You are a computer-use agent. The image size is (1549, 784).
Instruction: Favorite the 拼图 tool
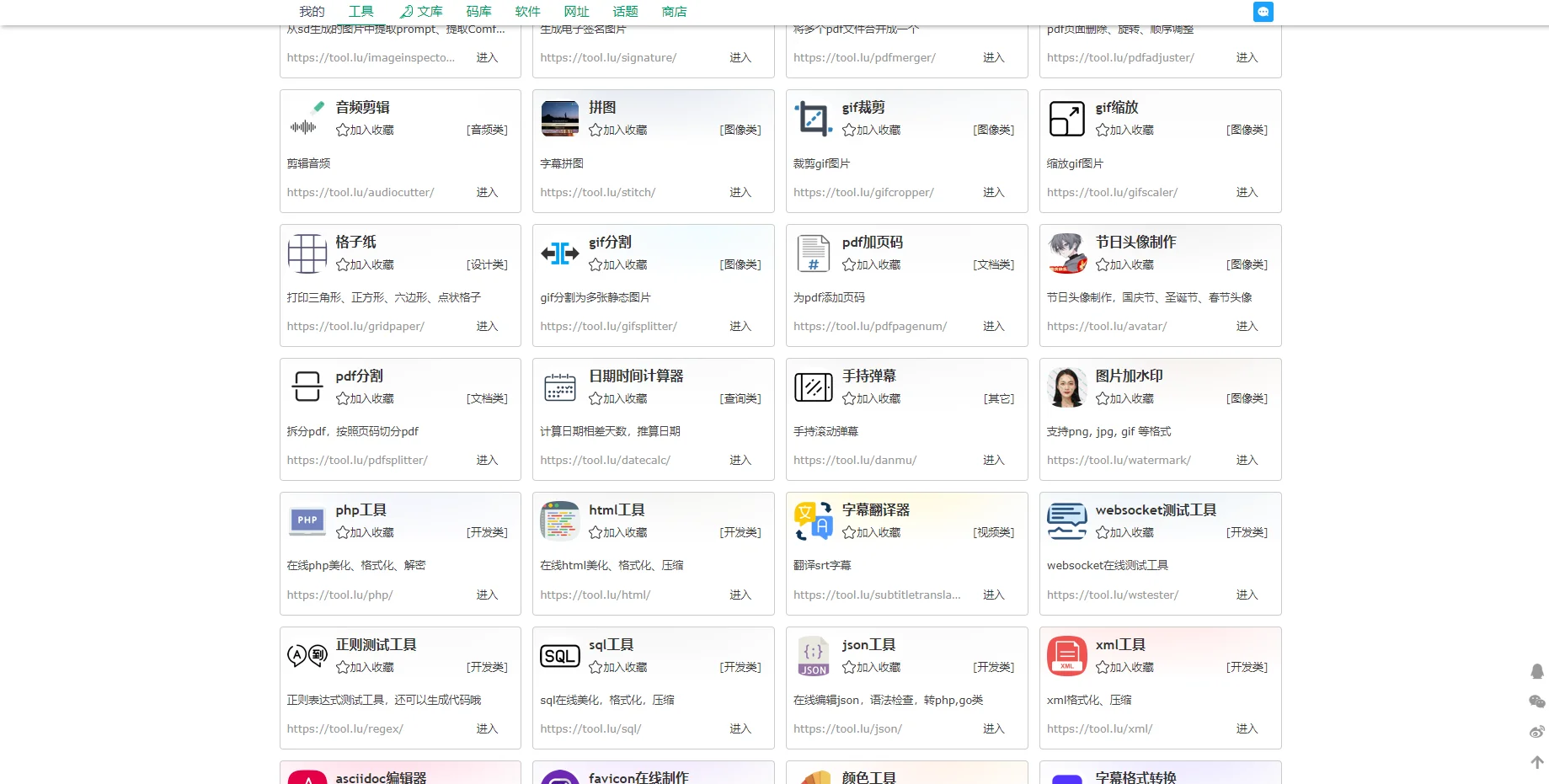click(618, 131)
